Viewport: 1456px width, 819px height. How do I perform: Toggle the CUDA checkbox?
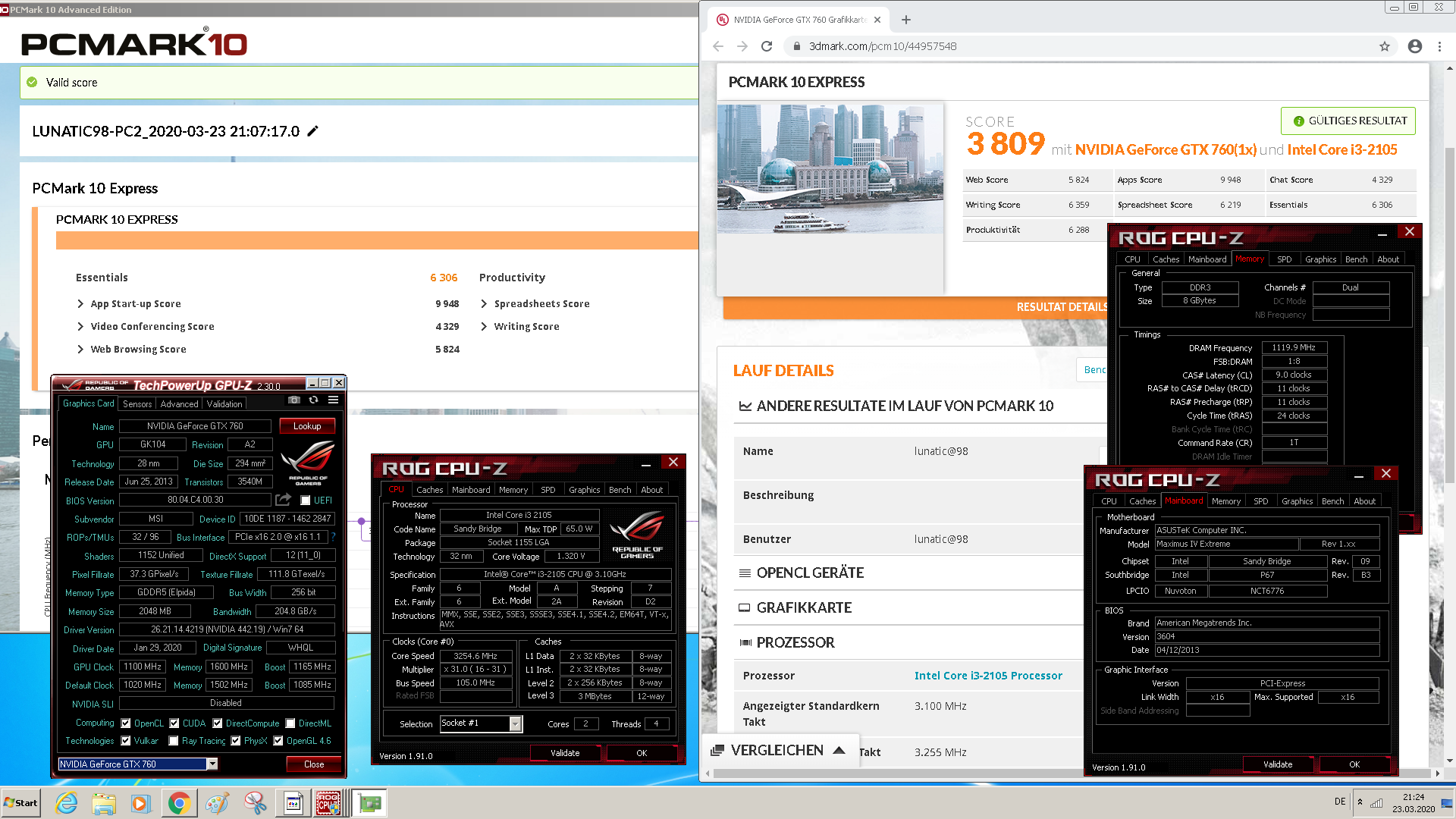click(x=174, y=723)
